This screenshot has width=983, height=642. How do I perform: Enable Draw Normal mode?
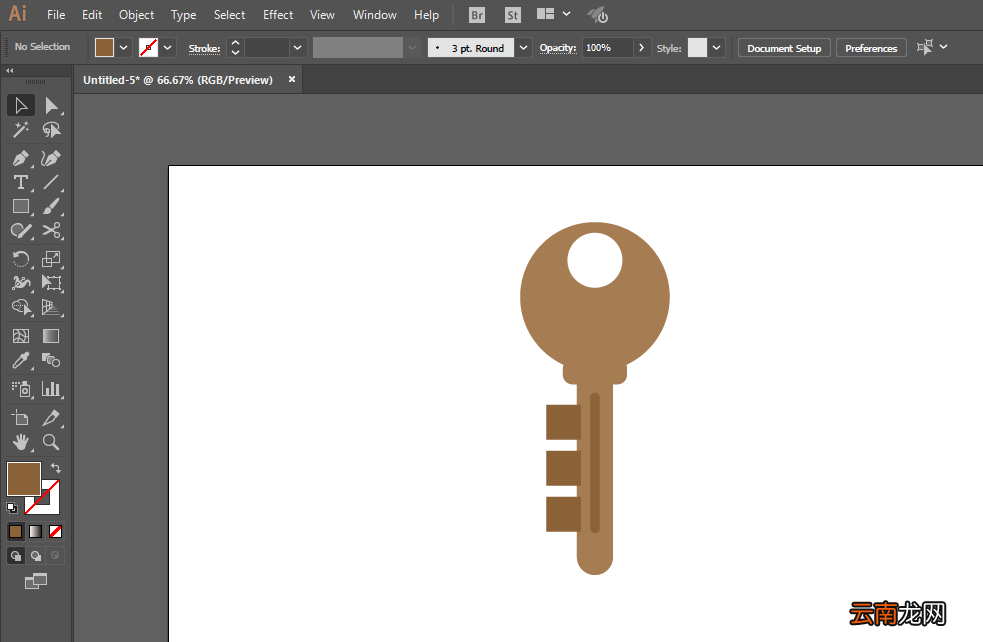coord(16,555)
